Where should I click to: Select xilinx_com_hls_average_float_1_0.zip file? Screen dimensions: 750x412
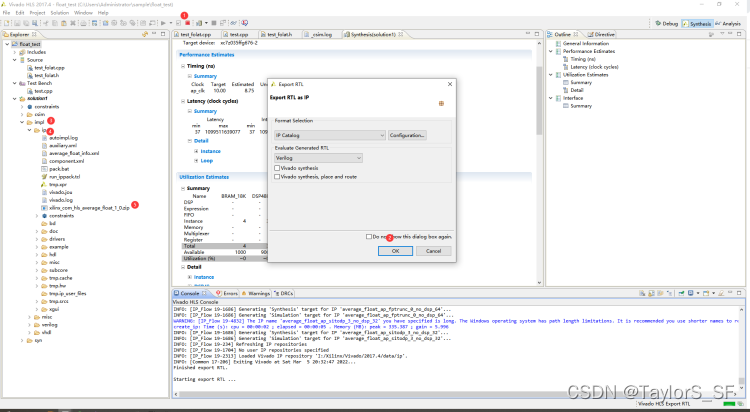[x=89, y=208]
